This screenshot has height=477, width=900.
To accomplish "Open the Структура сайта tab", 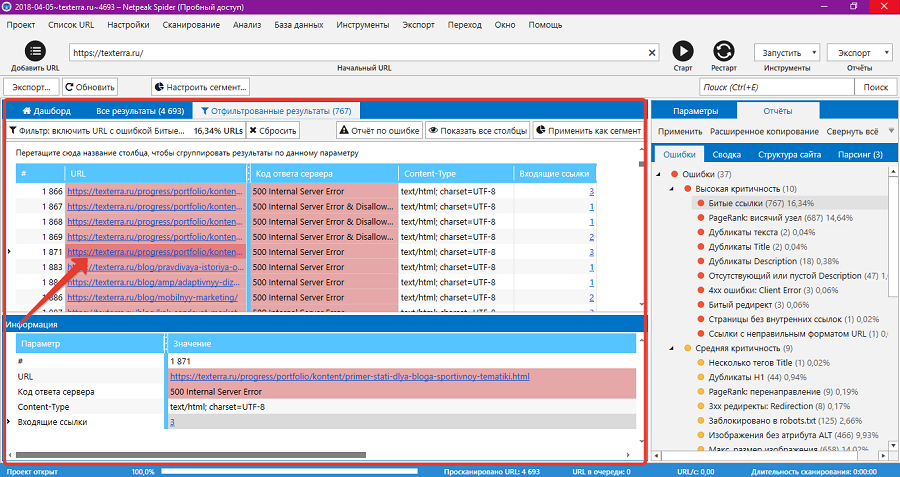I will tap(789, 154).
